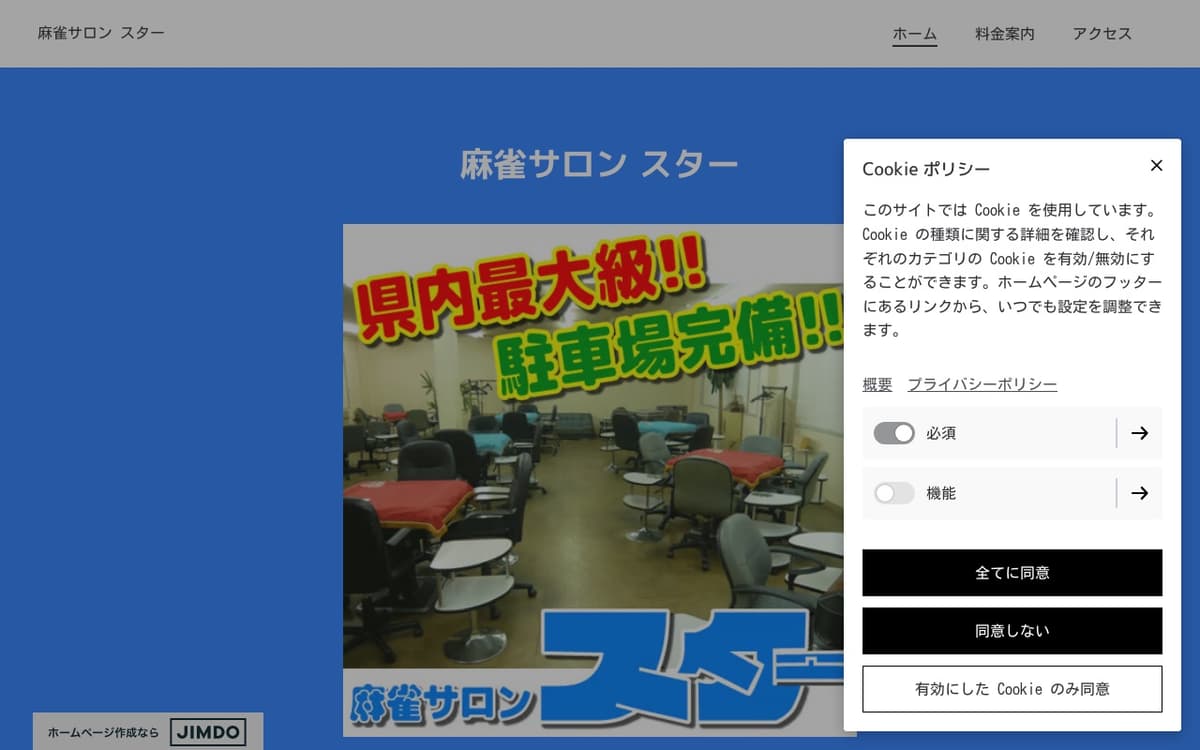Open the 概要 link
Screen dimensions: 1200x750
click(877, 385)
